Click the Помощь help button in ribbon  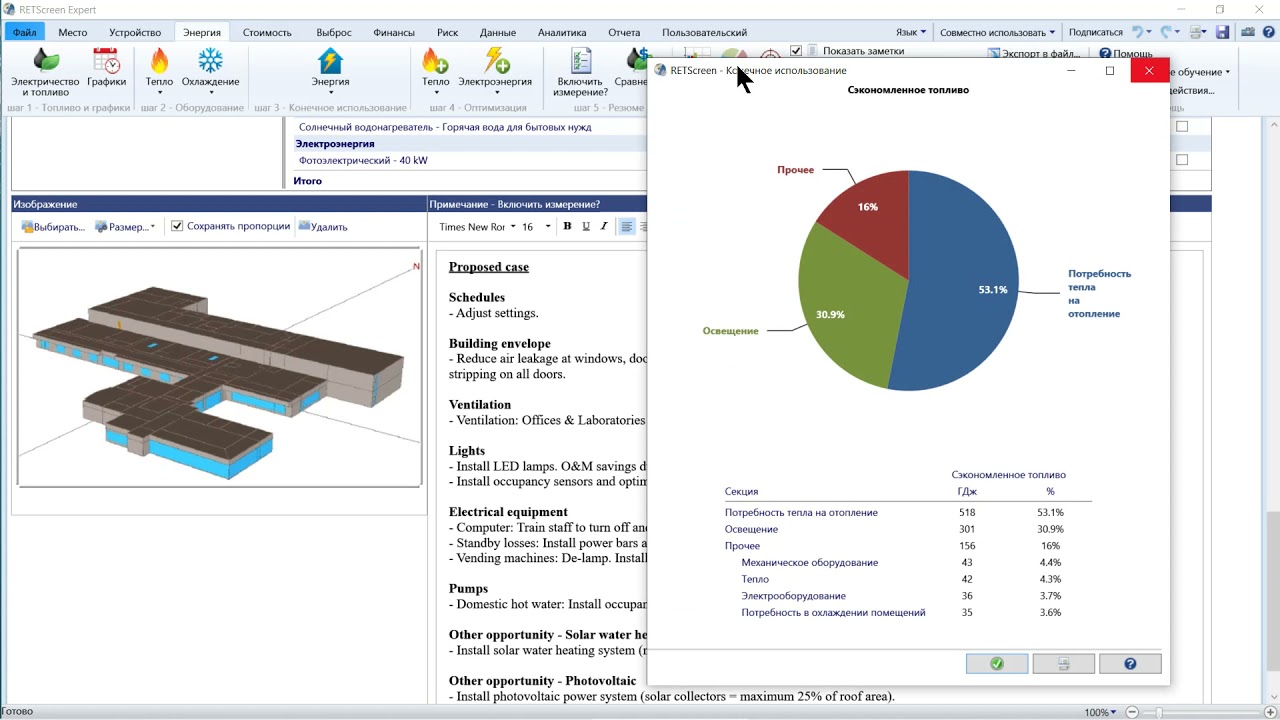coord(1126,53)
